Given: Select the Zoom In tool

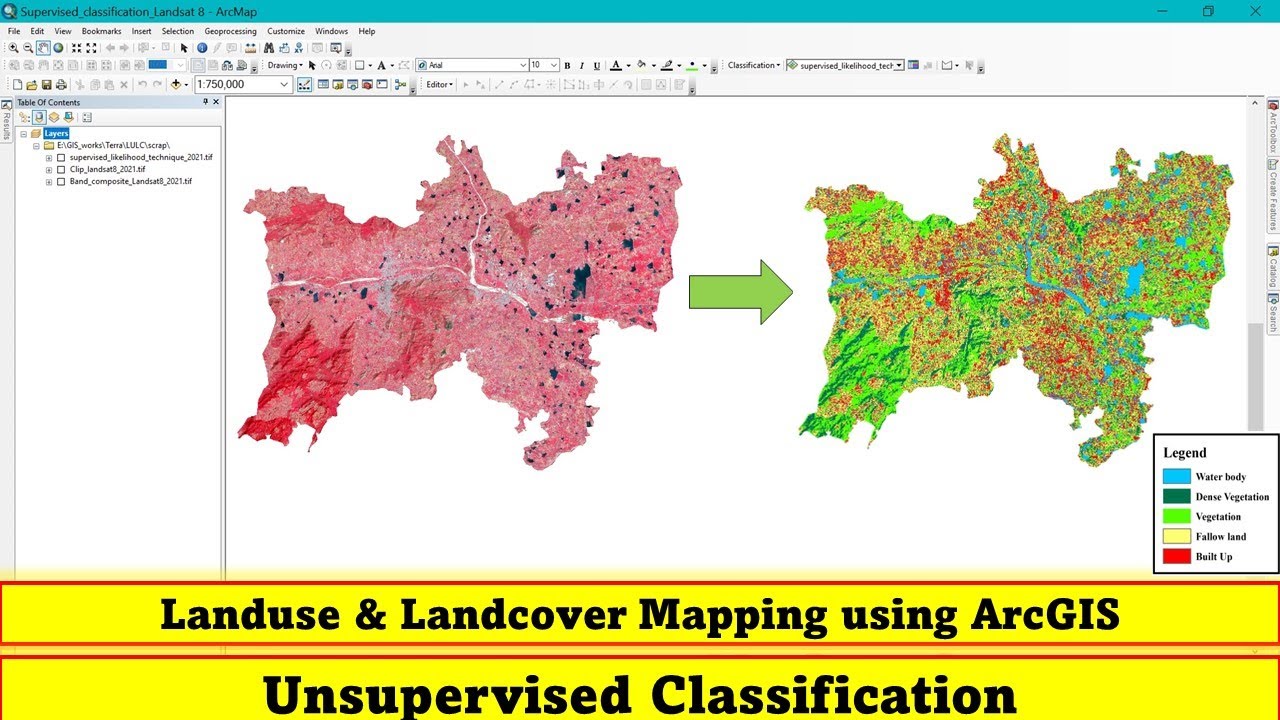Looking at the screenshot, I should (13, 47).
